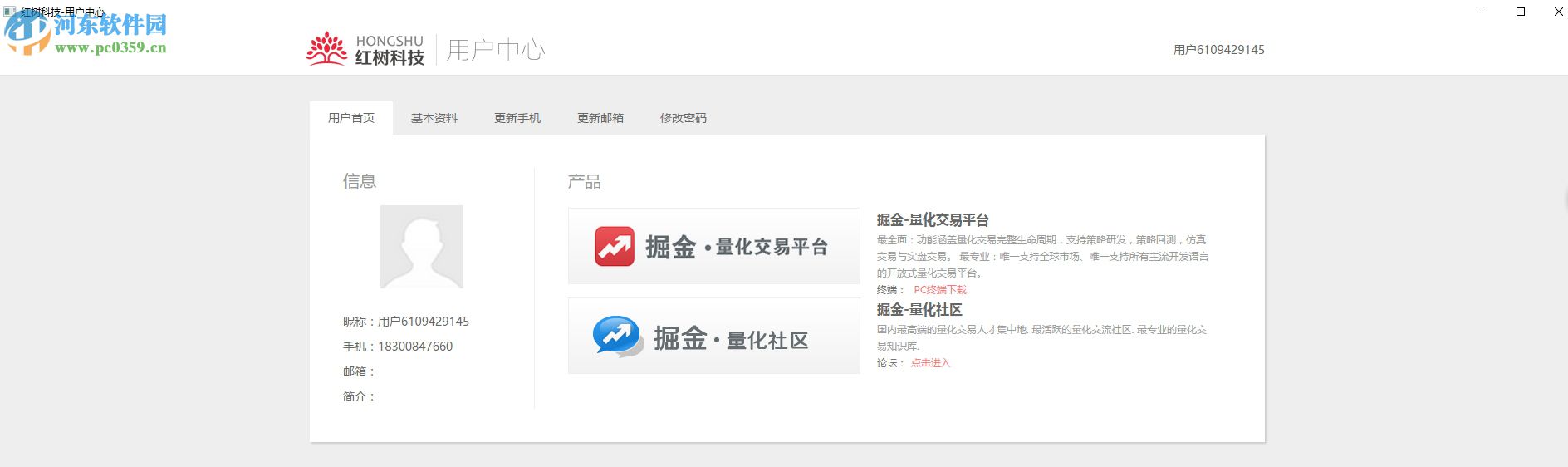Screen dimensions: 1568x467
Task: Click the 用户6109429145 name in header
Action: click(1219, 50)
